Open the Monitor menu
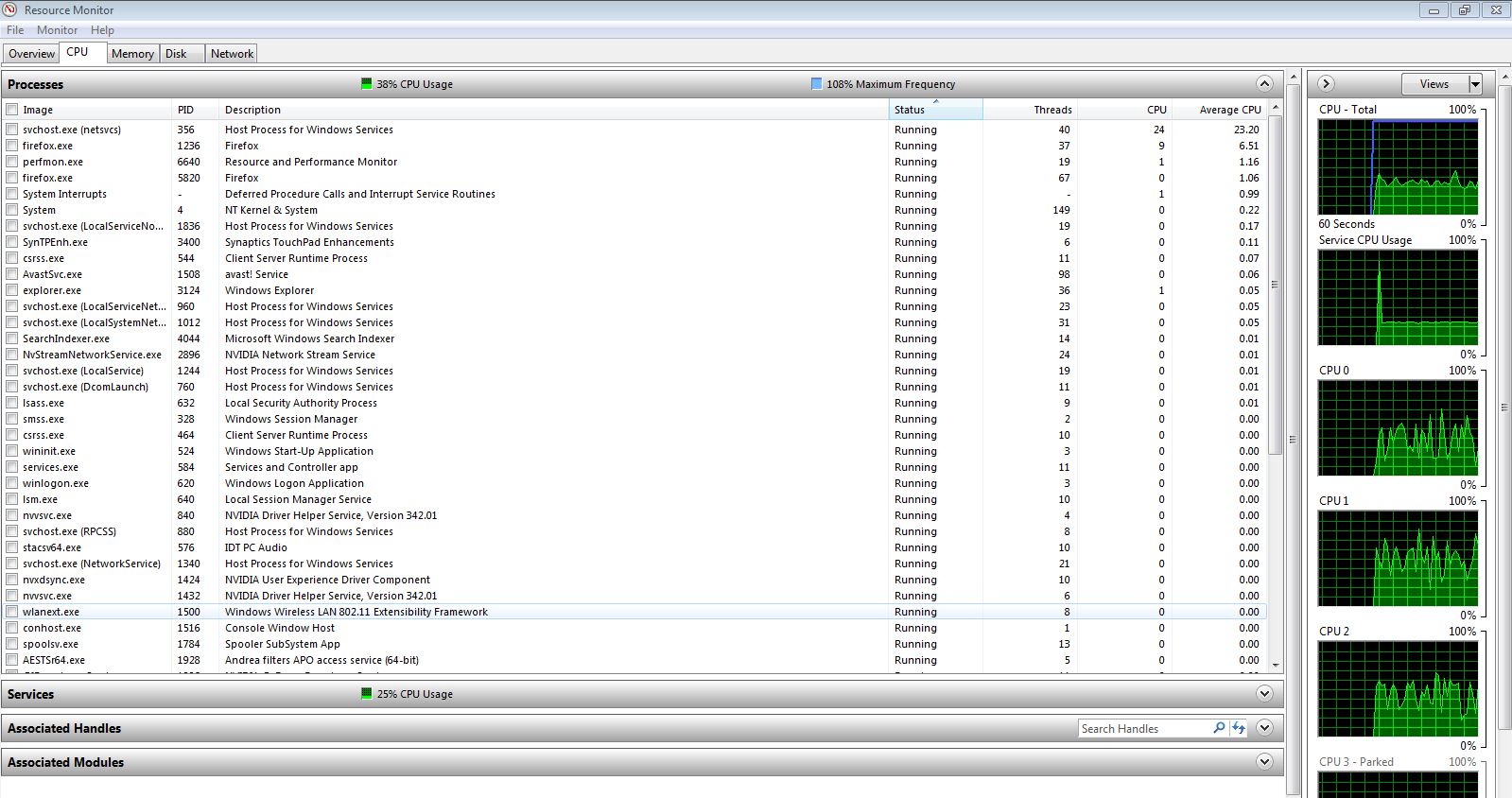The width and height of the screenshot is (1512, 798). (x=57, y=30)
